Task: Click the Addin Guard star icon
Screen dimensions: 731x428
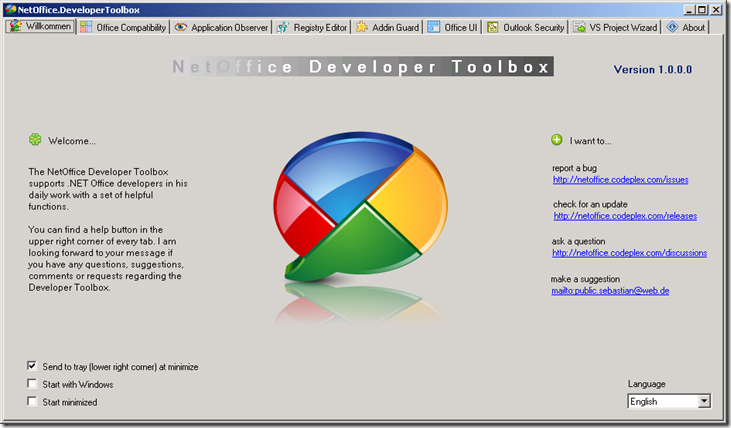Action: coord(362,27)
